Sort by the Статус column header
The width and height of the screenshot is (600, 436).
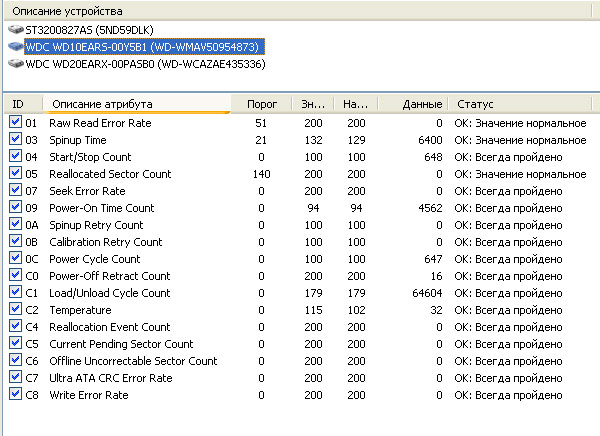pyautogui.click(x=520, y=104)
